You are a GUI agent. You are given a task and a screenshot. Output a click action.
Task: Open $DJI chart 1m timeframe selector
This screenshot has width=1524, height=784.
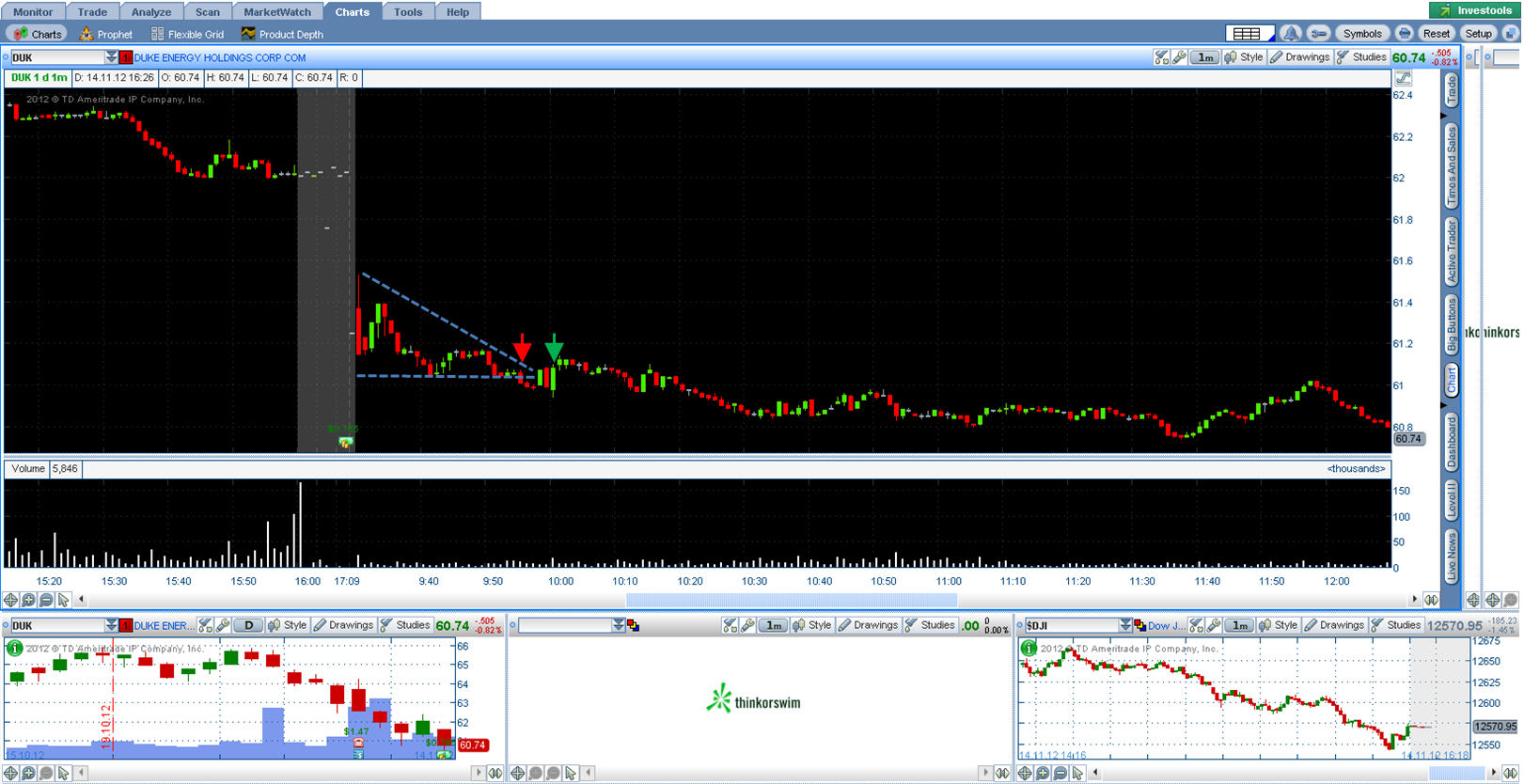click(1240, 625)
